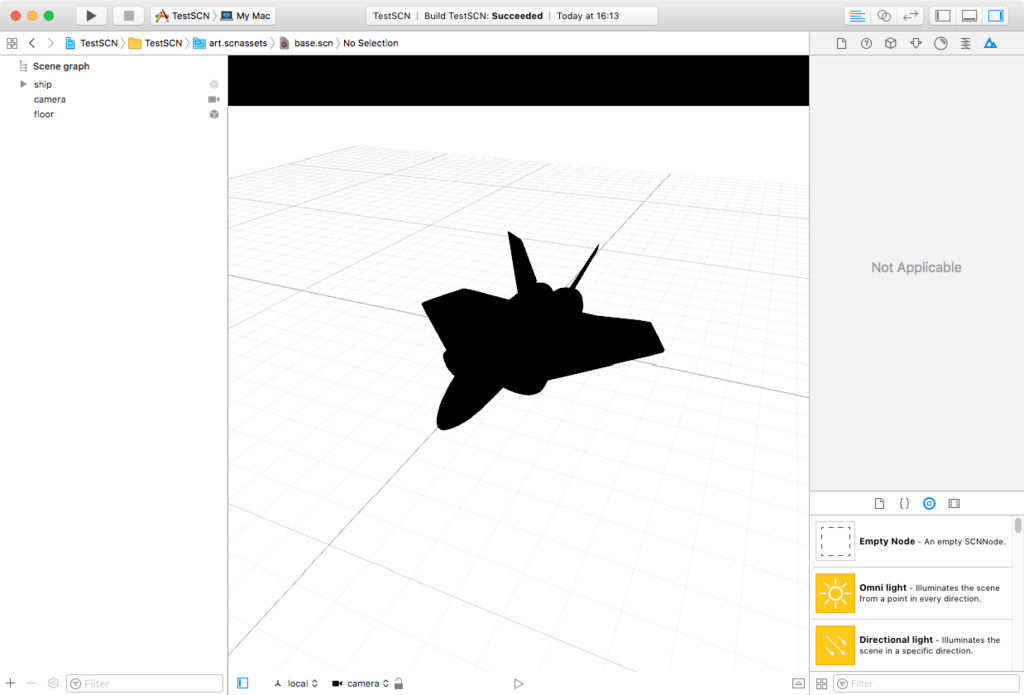1024x695 pixels.
Task: Open the File Template library tab
Action: 880,504
